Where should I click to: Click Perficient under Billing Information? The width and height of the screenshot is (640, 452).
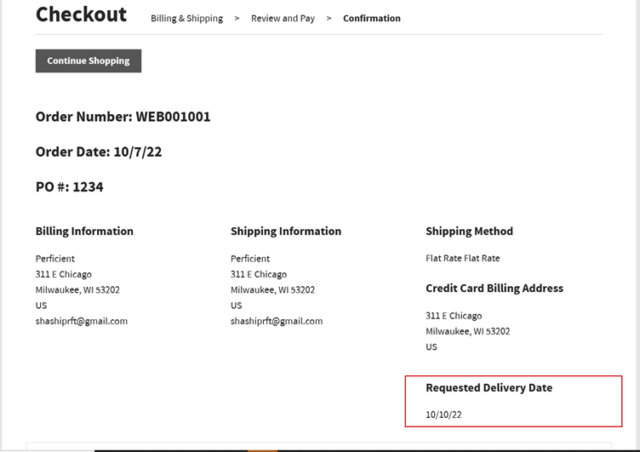(55, 258)
